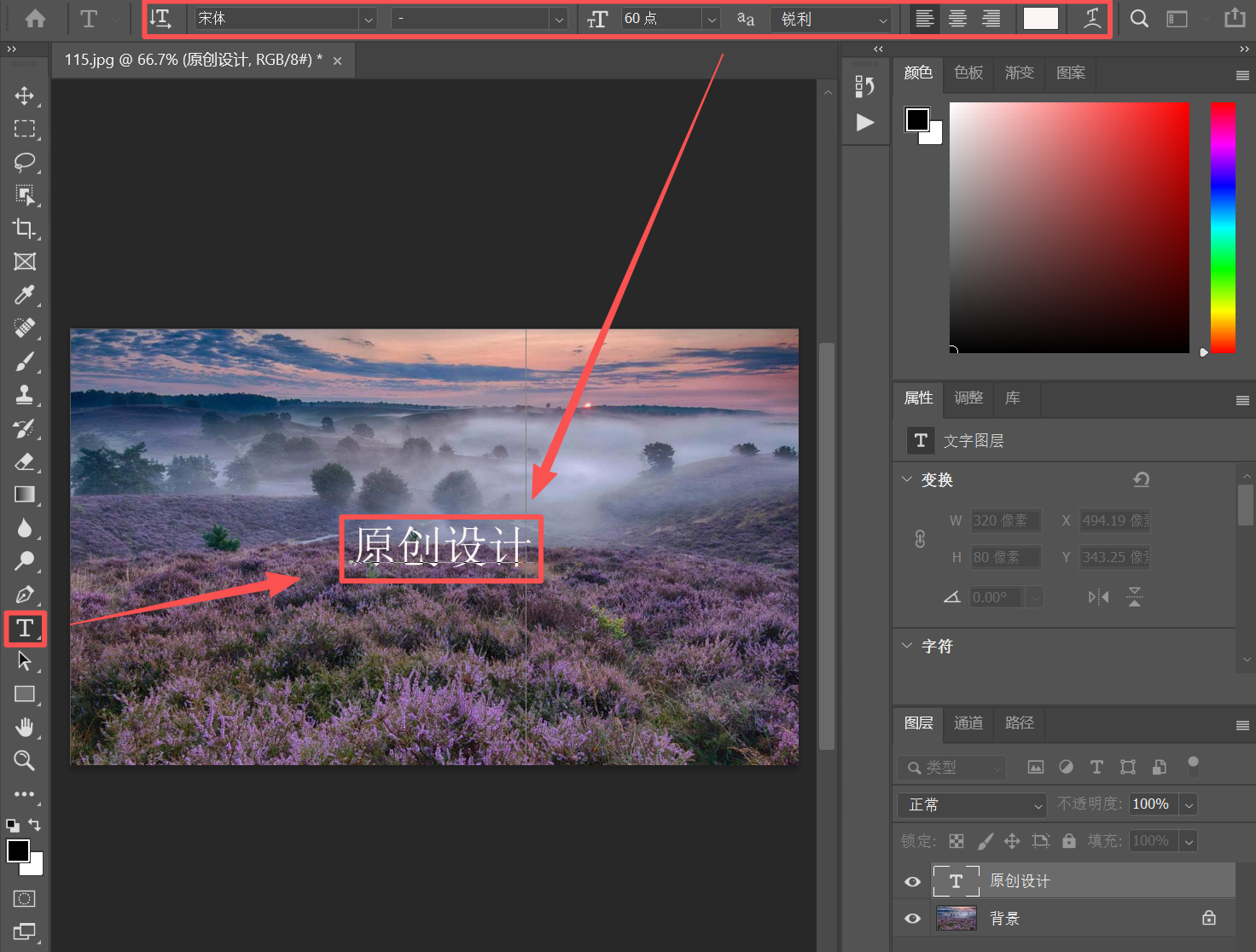Screen dimensions: 1256x952
Task: Open the 宋体 font family dropdown
Action: [x=368, y=19]
